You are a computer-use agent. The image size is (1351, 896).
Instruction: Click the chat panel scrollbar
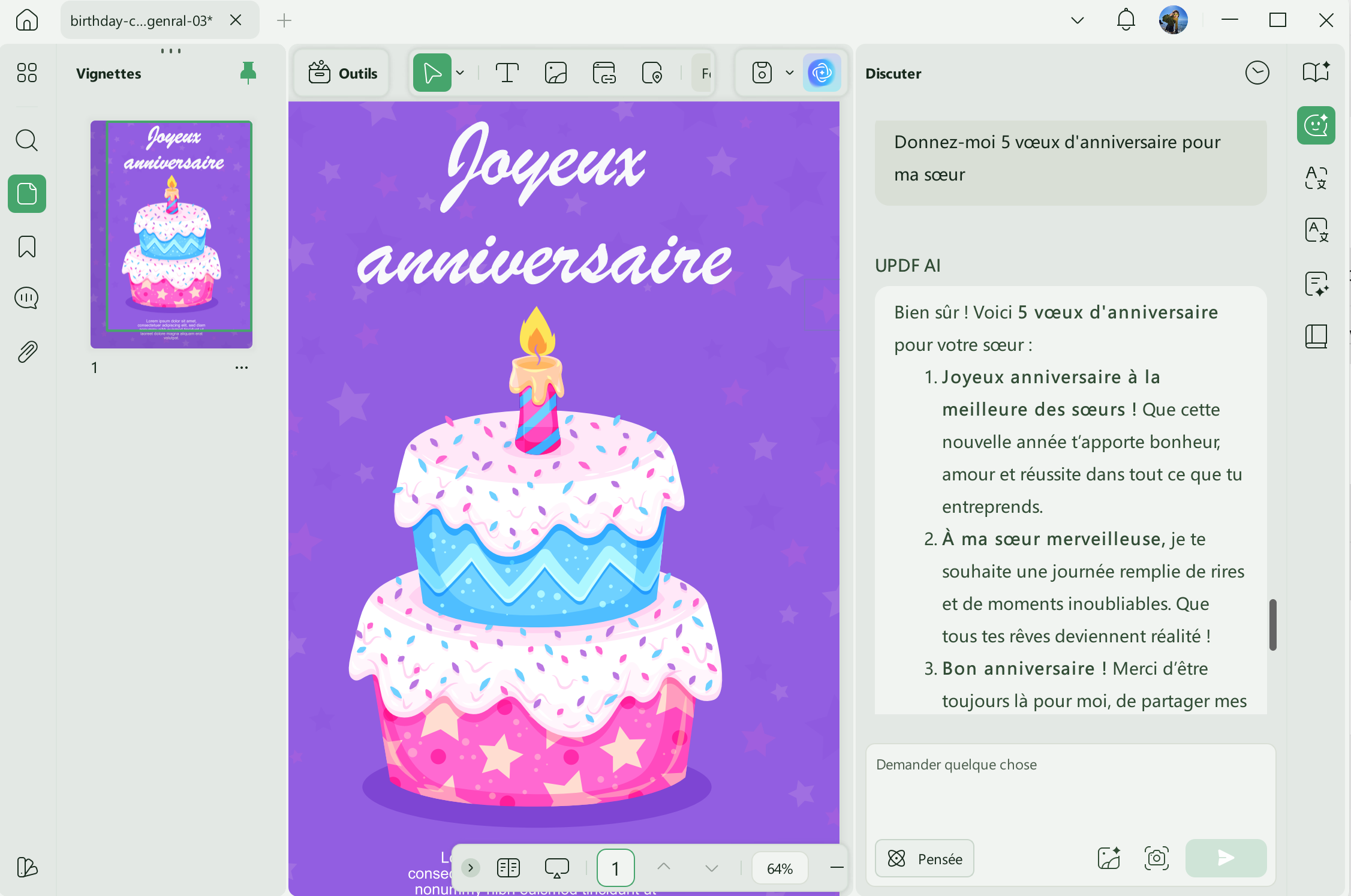(1272, 624)
